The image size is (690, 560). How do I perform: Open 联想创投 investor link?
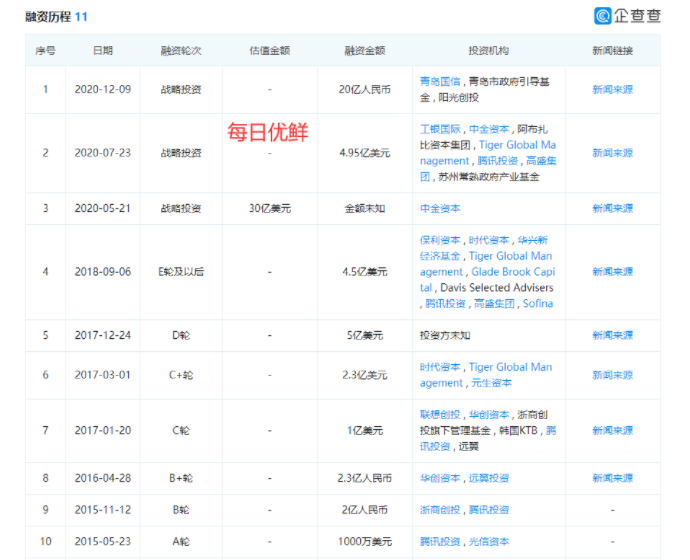(x=440, y=414)
